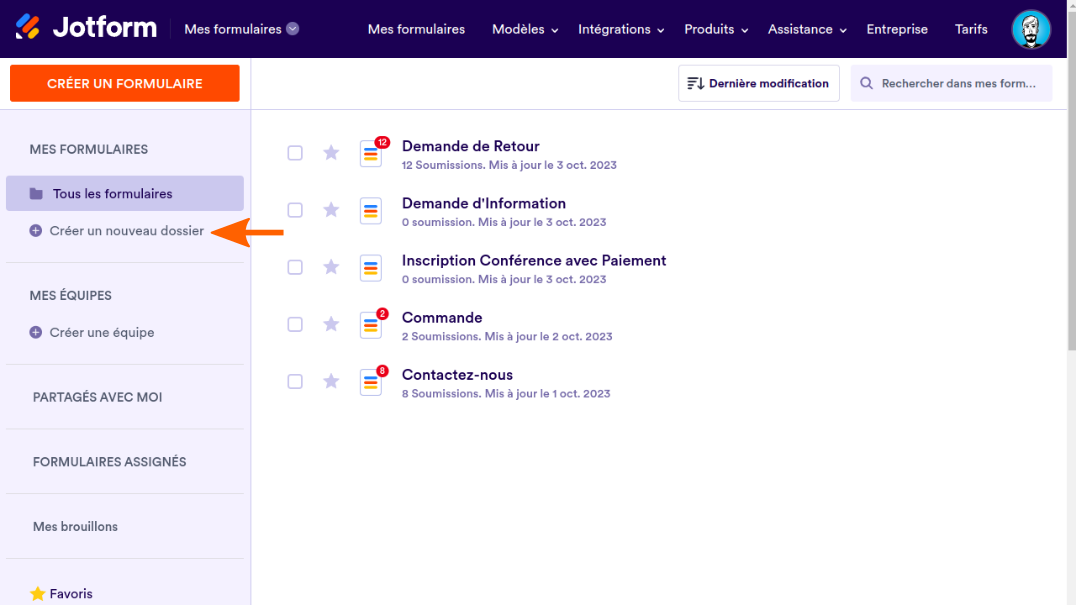Click plus icon next to Créer une équipe

tap(36, 332)
